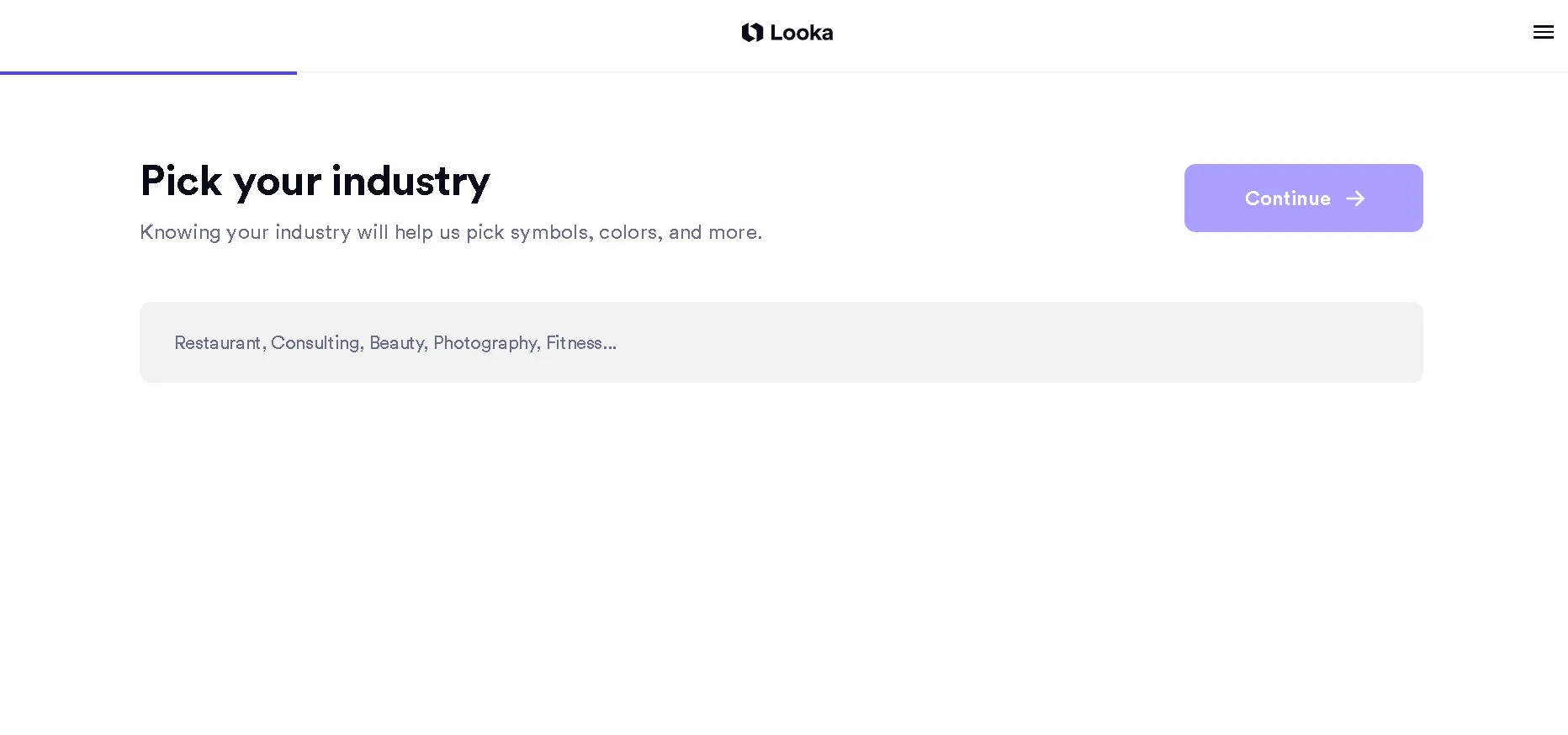The height and width of the screenshot is (735, 1568).
Task: Click the purple filled progress bar segment
Action: click(x=148, y=73)
